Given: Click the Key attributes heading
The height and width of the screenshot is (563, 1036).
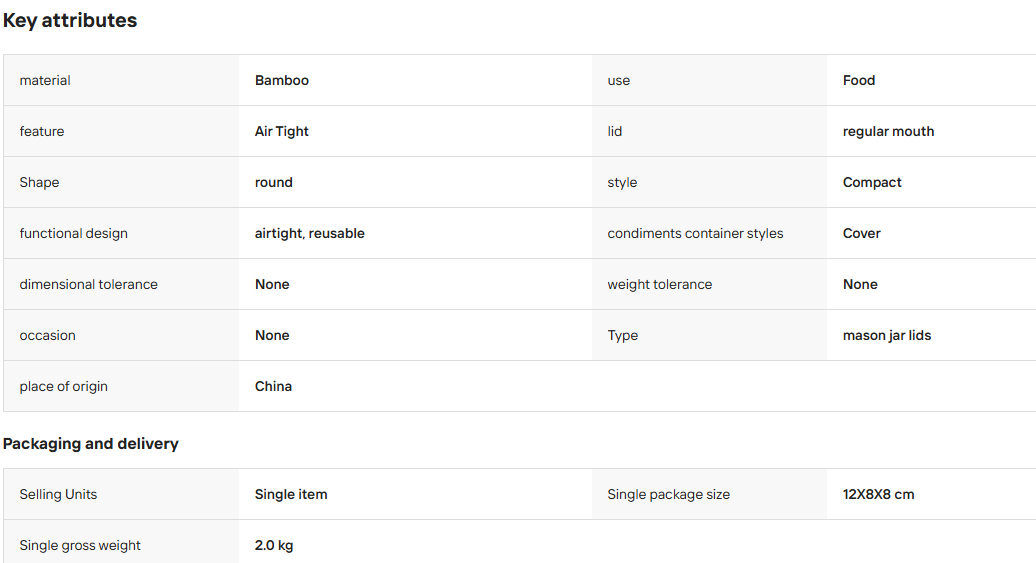Looking at the screenshot, I should (70, 20).
